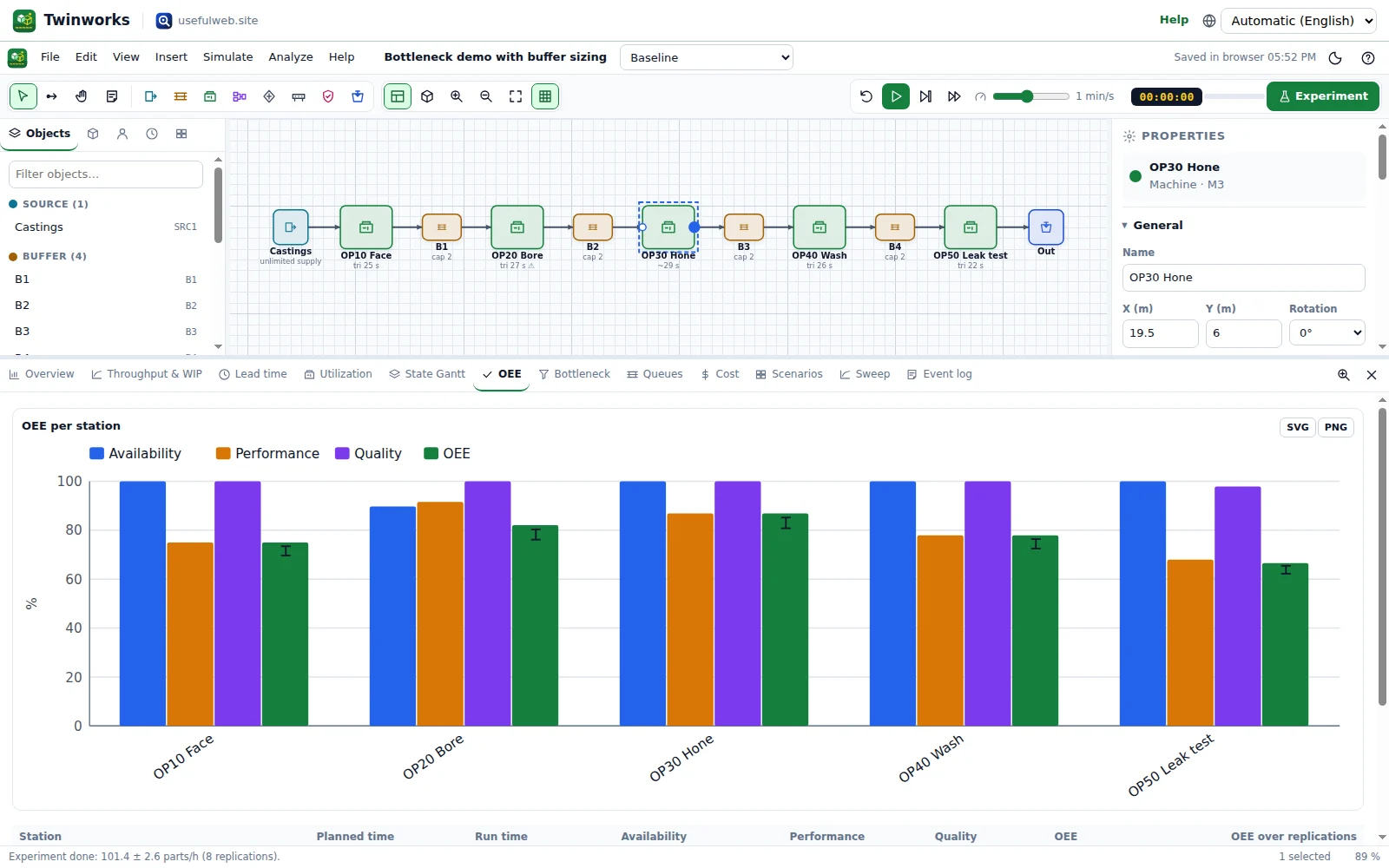Toggle Quality series in chart legend
The image size is (1389, 868).
(x=368, y=453)
